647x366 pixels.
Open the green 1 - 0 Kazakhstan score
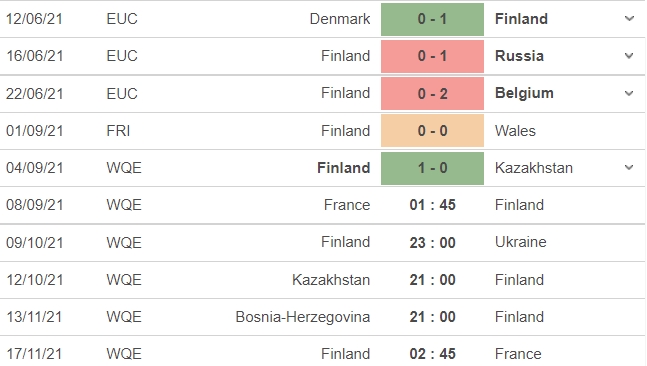(432, 168)
